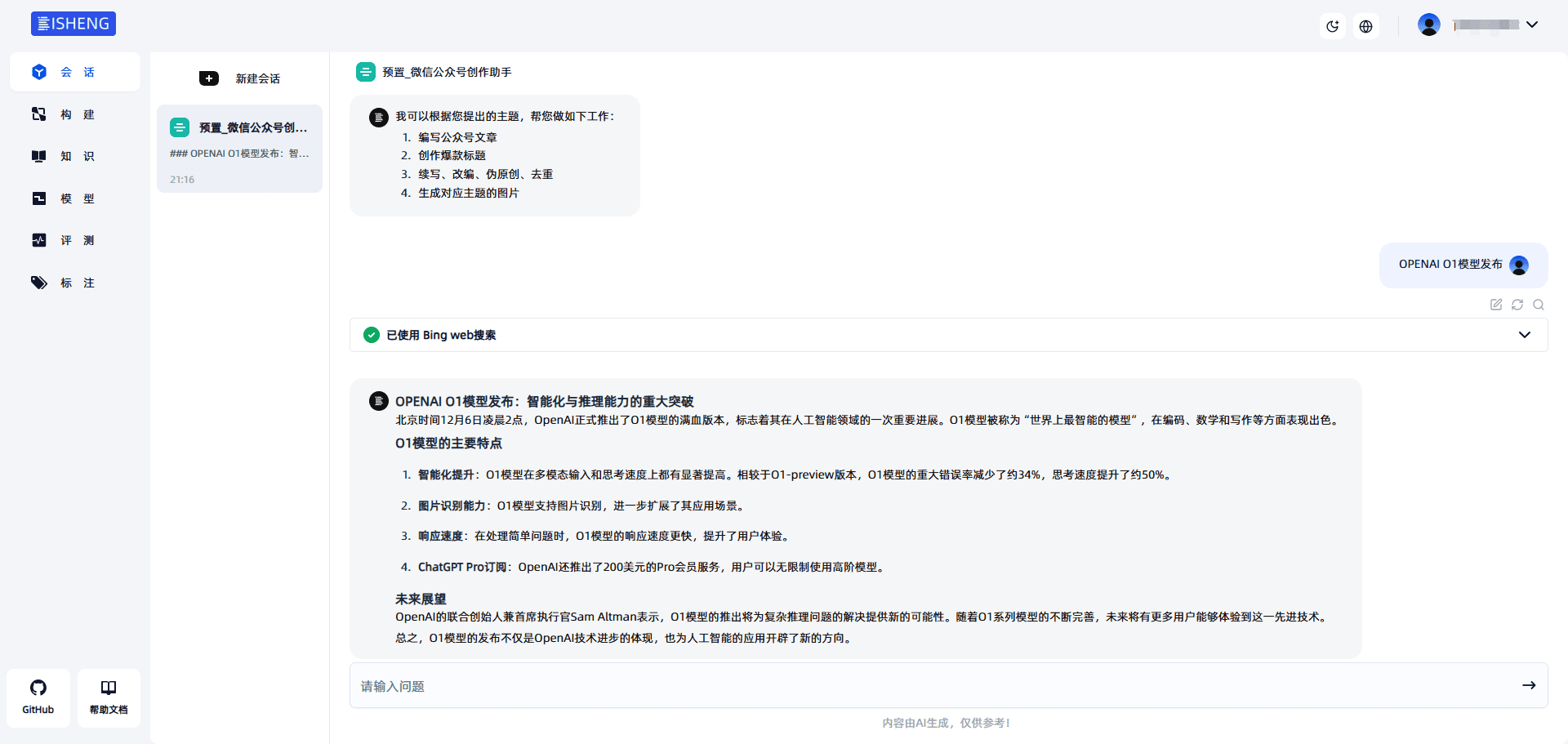This screenshot has height=744, width=1568.
Task: Click the 21:16 timestamp in conversation list
Action: coord(182,180)
